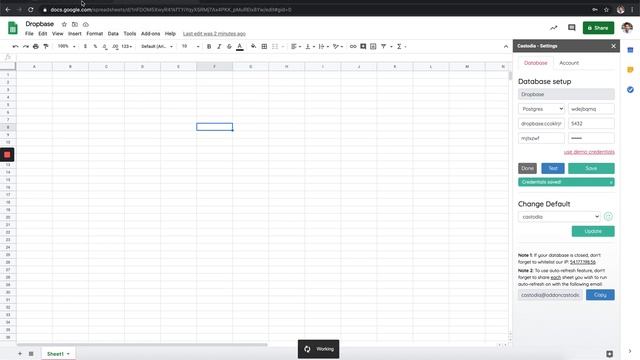Open the Help menu
This screenshot has width=640, height=360.
coord(170,34)
